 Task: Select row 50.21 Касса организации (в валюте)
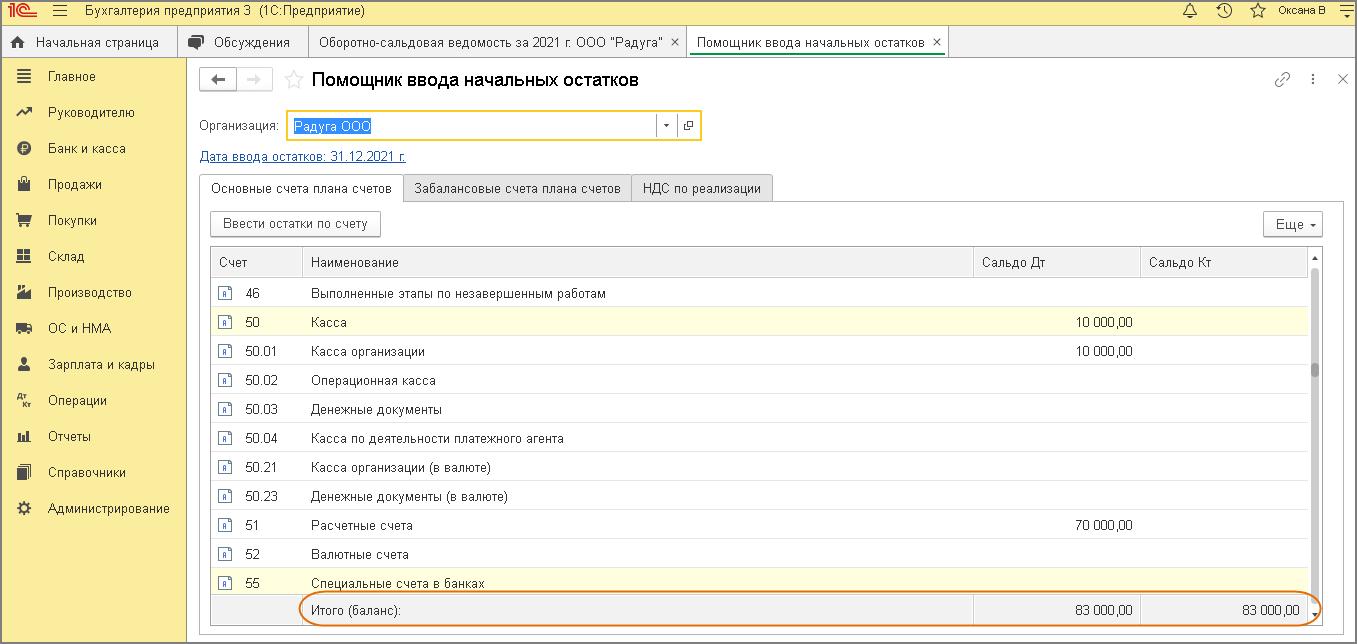[759, 467]
